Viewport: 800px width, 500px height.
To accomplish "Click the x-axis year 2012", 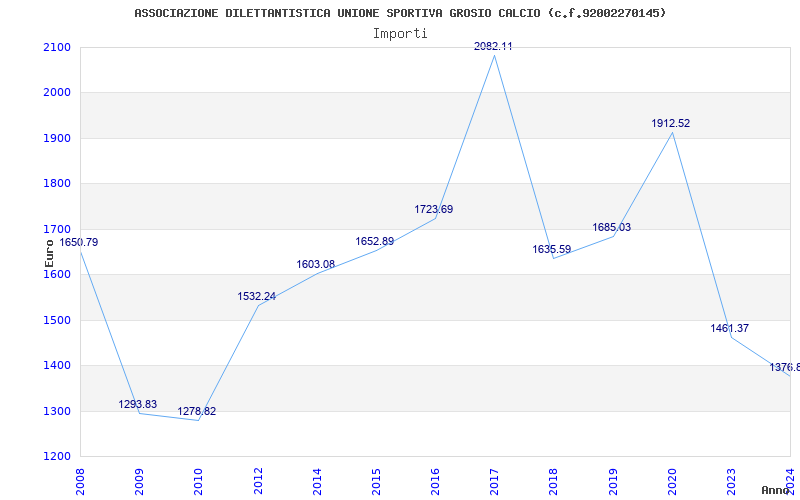I will (258, 482).
